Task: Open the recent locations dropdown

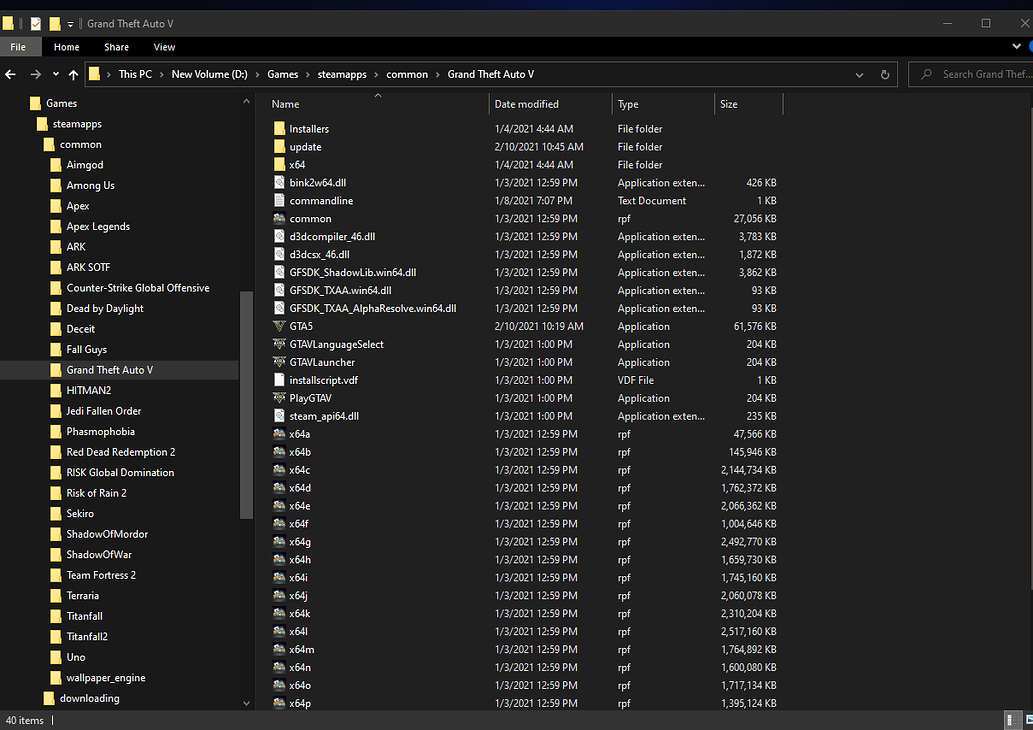Action: click(56, 74)
